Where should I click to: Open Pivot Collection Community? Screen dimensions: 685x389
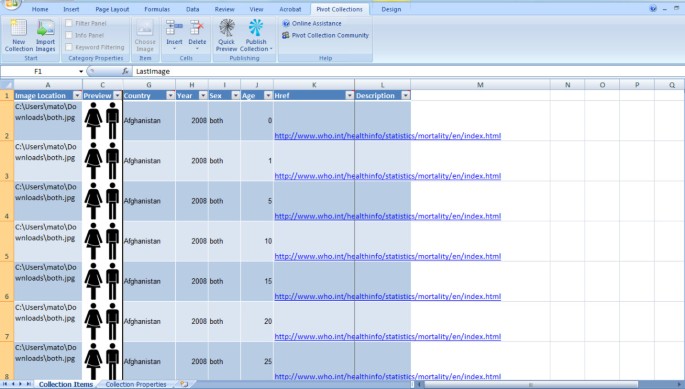coord(325,35)
